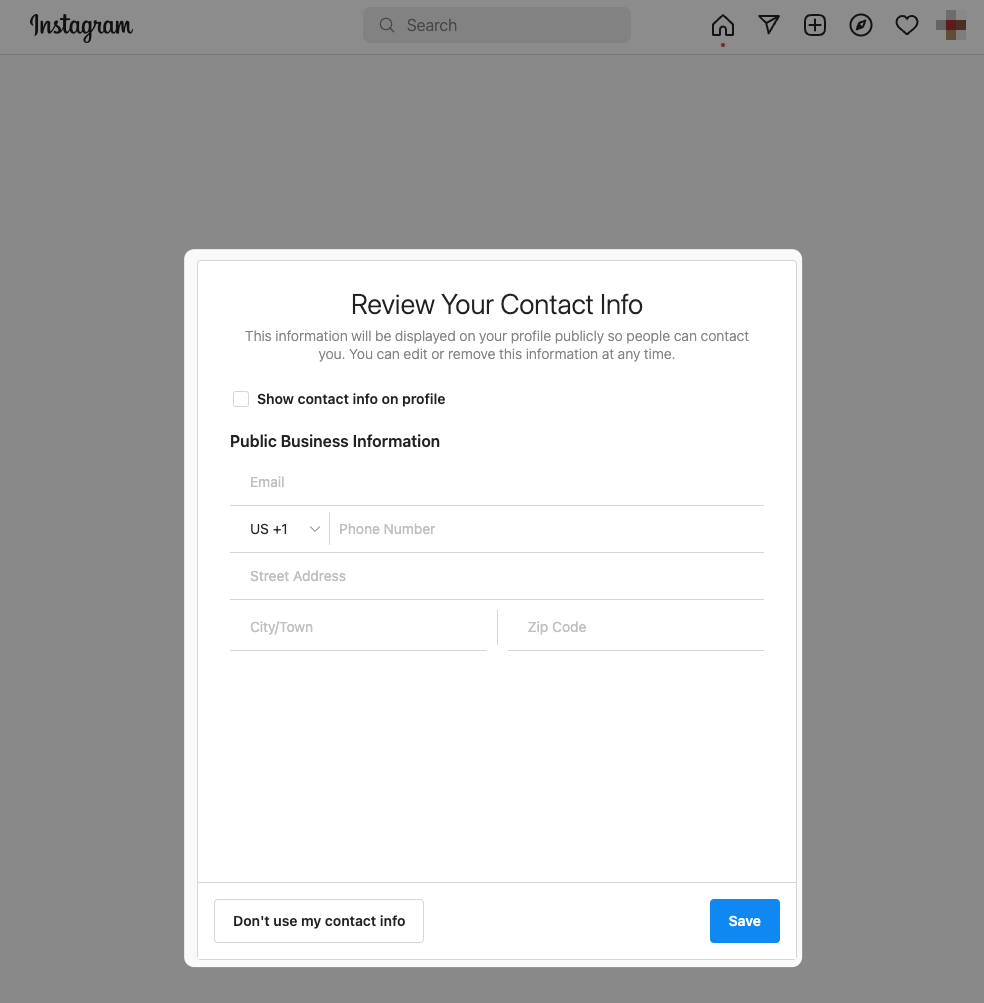Create a new post using the plus icon
984x1003 pixels.
[x=814, y=25]
